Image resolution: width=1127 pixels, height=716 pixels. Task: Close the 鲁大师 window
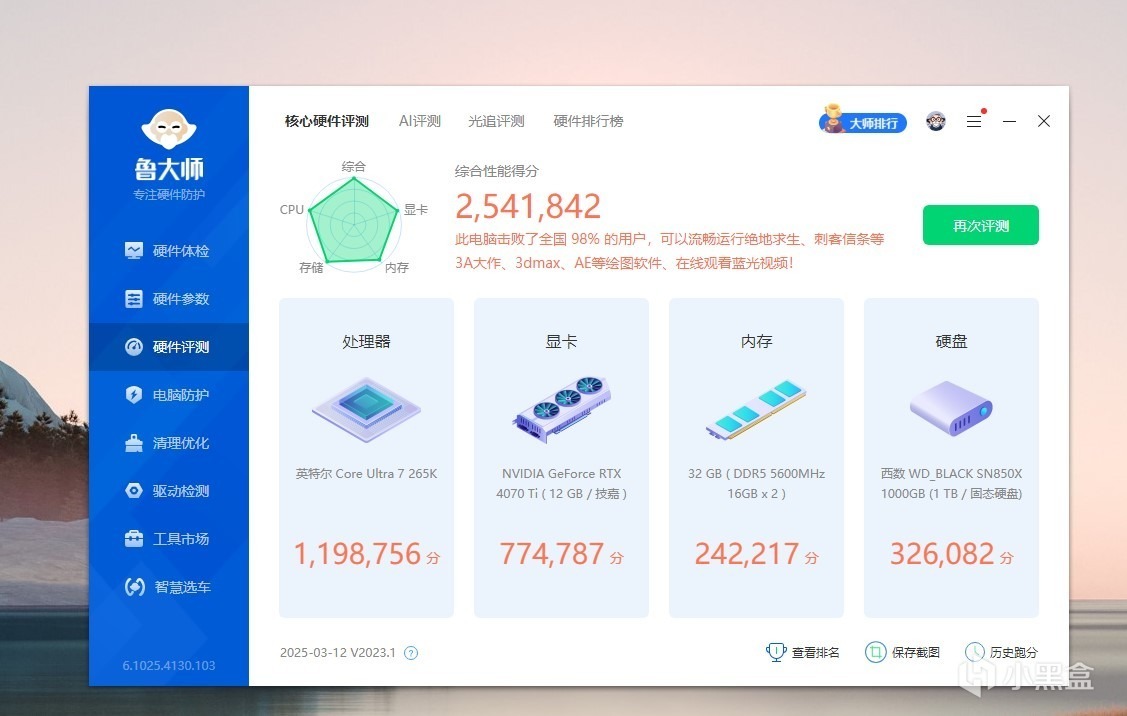[x=1044, y=121]
